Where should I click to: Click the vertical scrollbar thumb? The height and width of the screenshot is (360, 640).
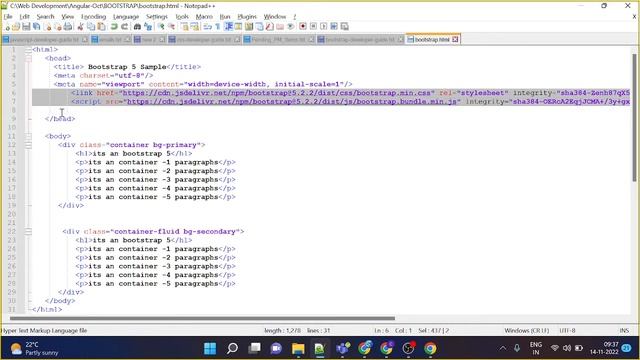point(634,117)
